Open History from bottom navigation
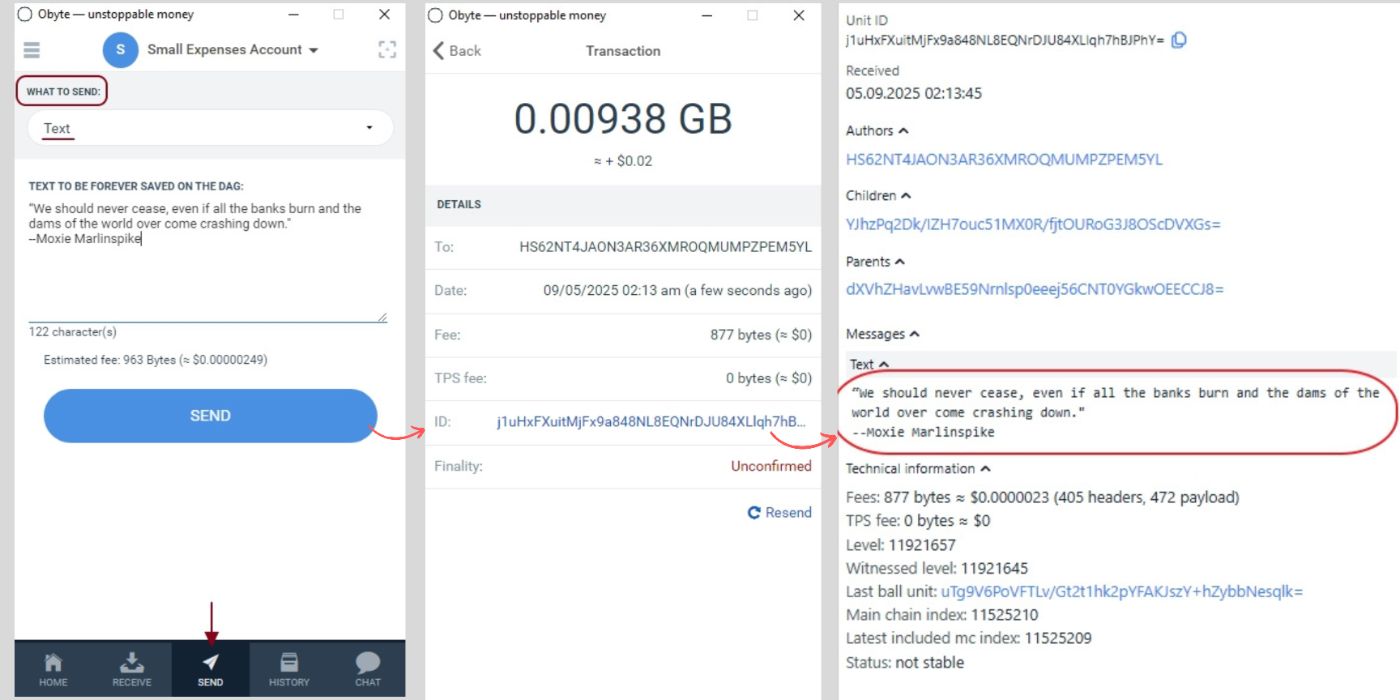This screenshot has height=700, width=1400. coord(289,669)
